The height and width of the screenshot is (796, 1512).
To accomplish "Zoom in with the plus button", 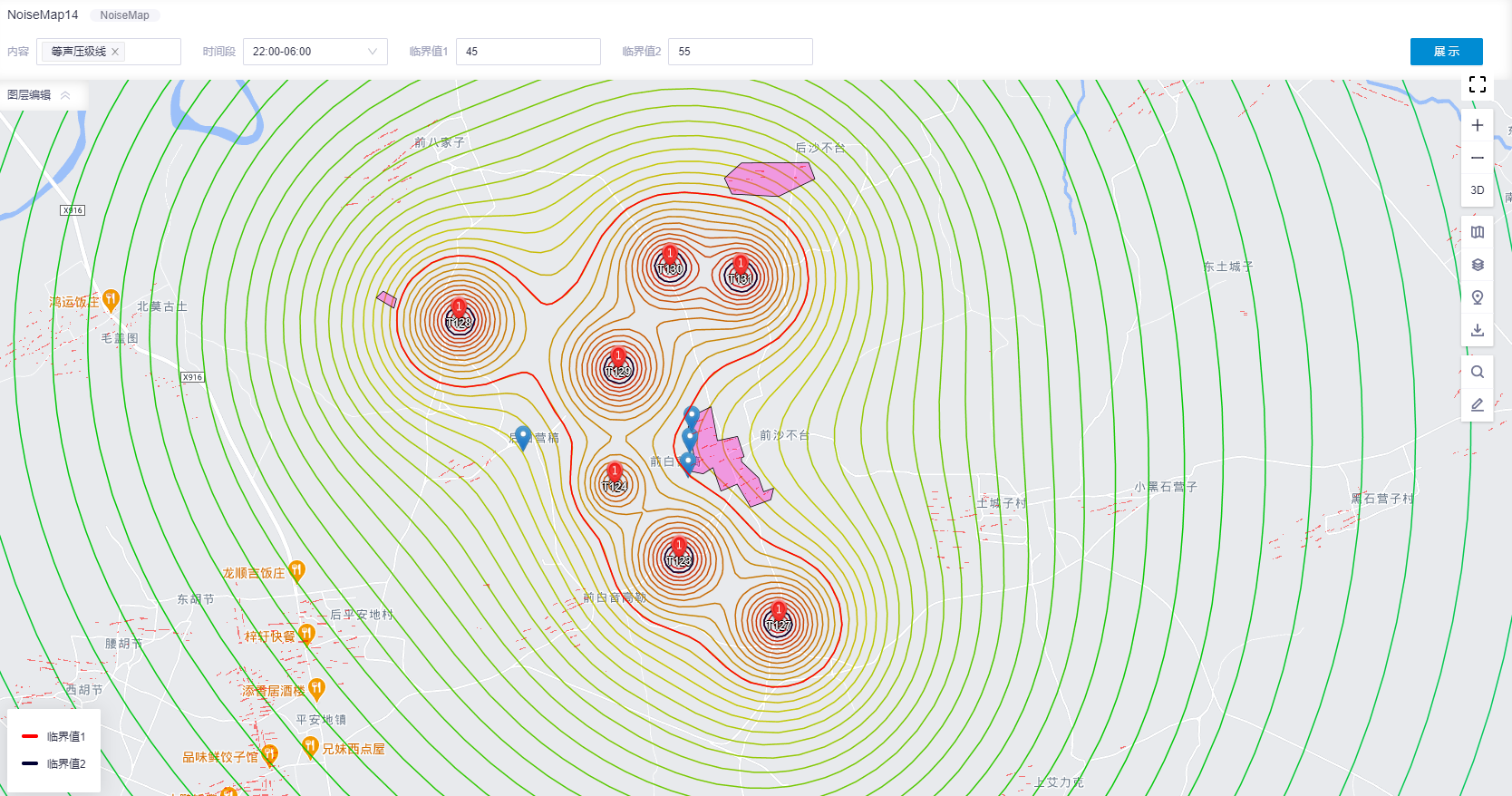I will coord(1478,125).
